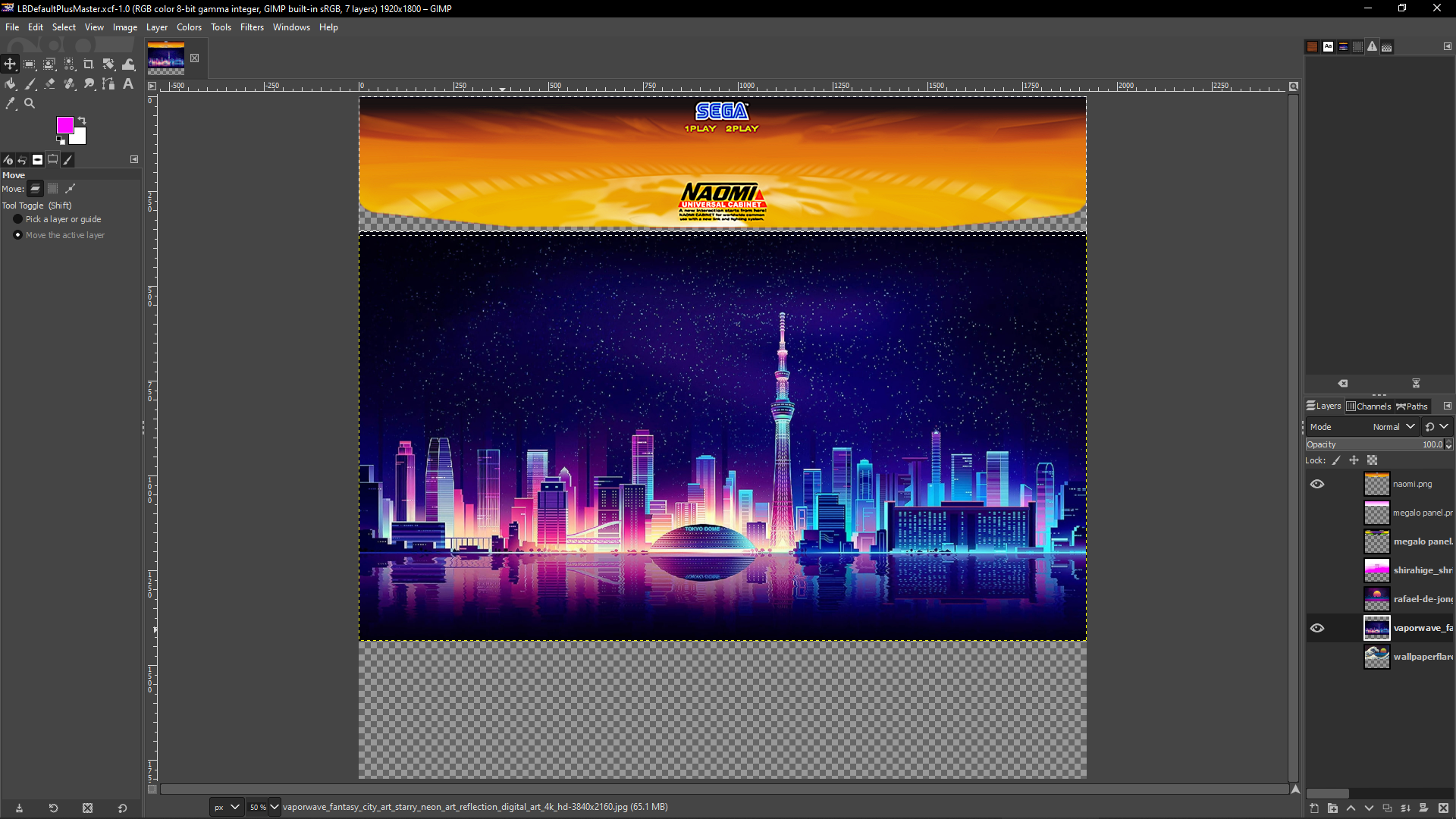Image resolution: width=1456 pixels, height=819 pixels.
Task: Switch to the Channels tab
Action: (x=1369, y=406)
